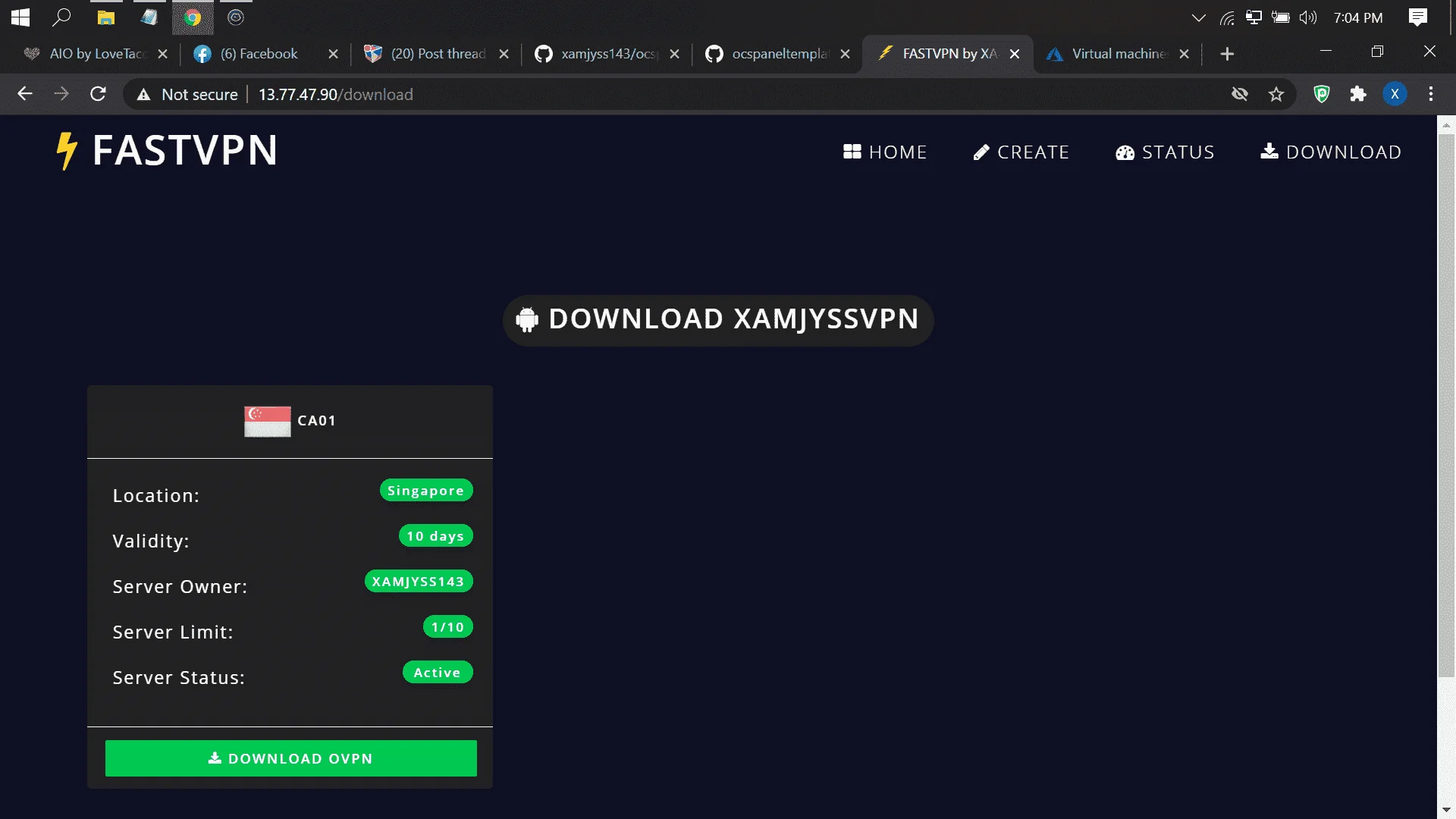Screen dimensions: 1456x819
Task: Click the Active status badge
Action: [x=438, y=673]
